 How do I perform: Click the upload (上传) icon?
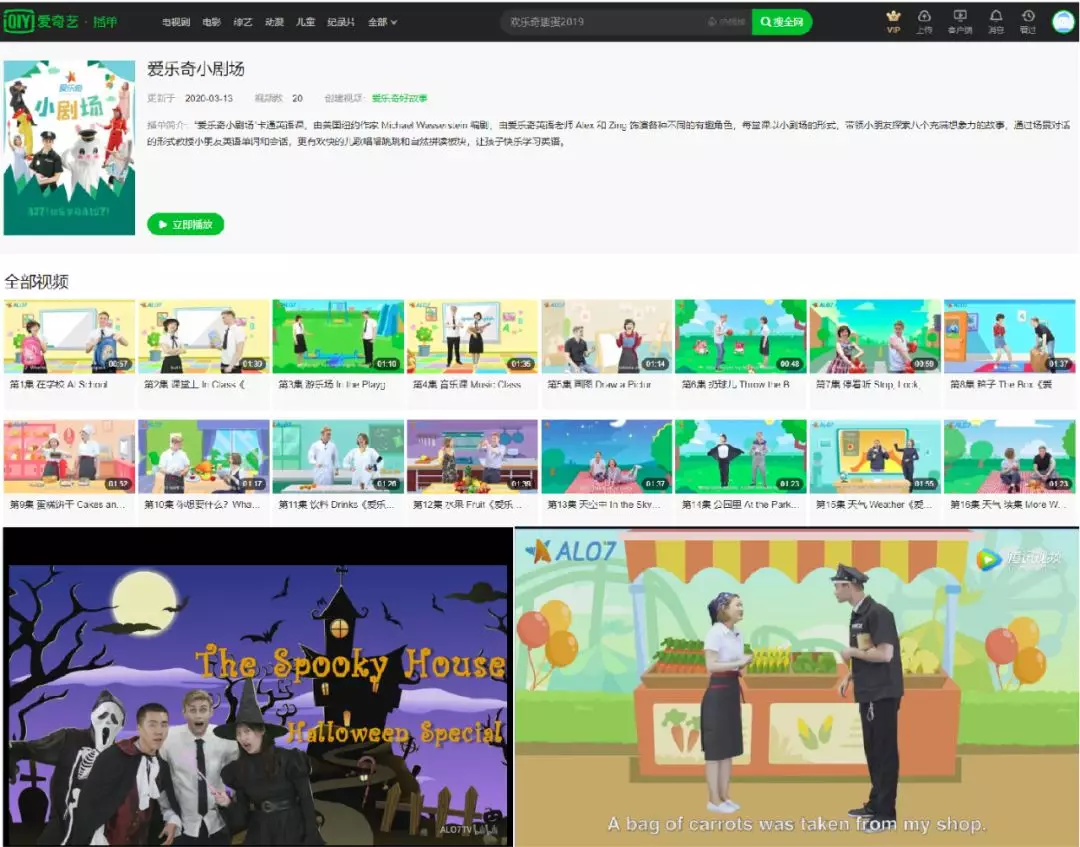924,21
